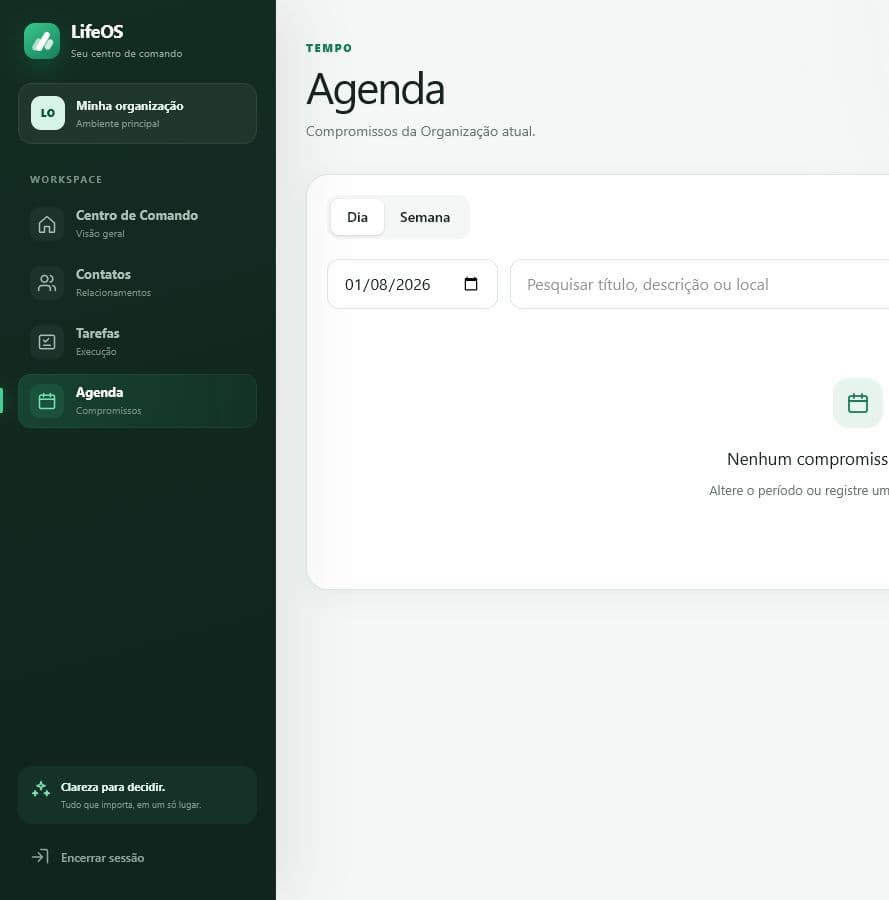Focus the Pesquisar título, descrição ou local field

point(699,284)
